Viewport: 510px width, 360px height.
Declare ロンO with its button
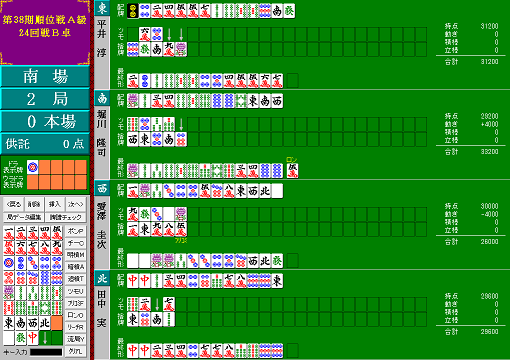[76, 315]
